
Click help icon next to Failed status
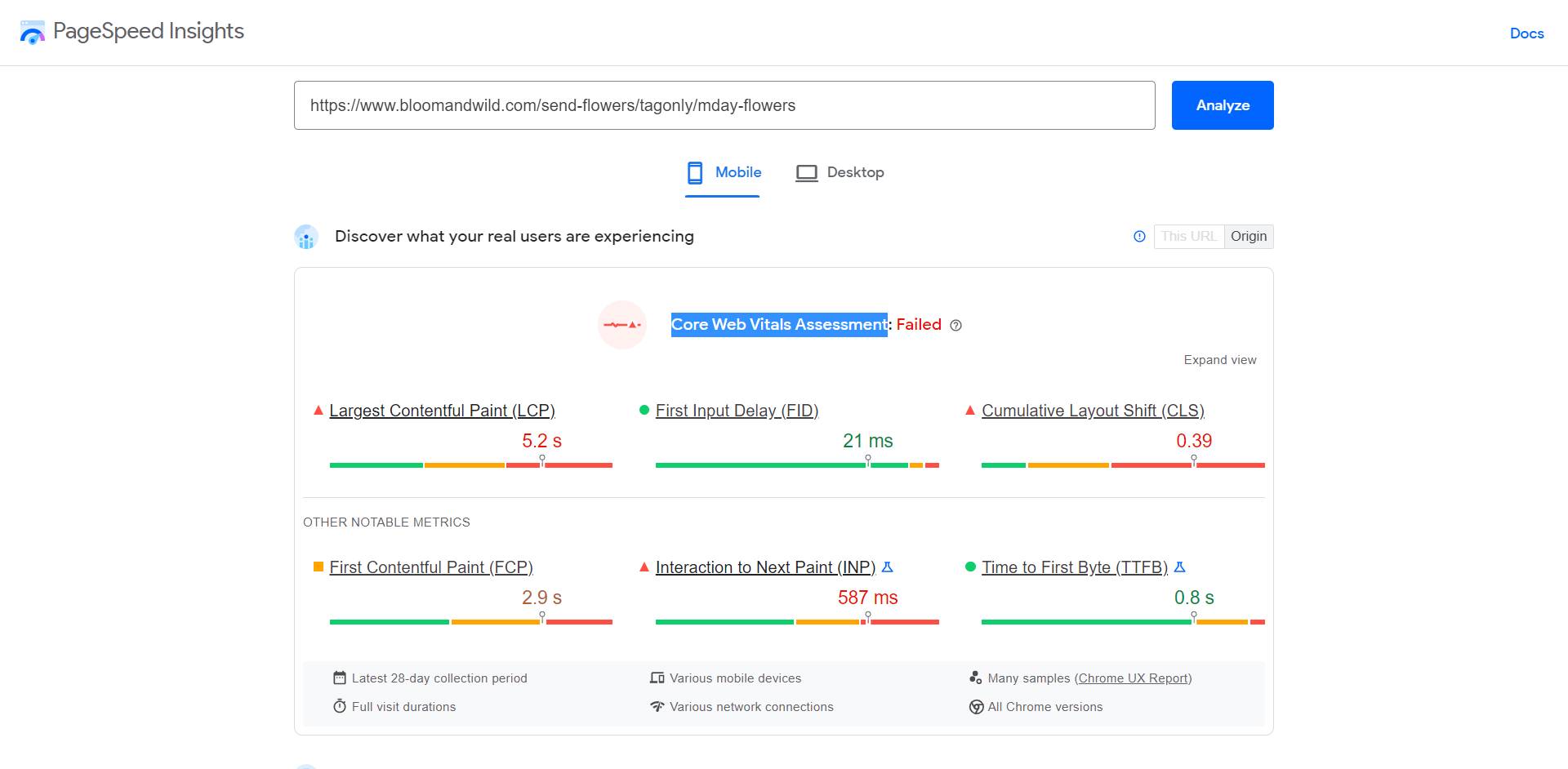[x=956, y=326]
